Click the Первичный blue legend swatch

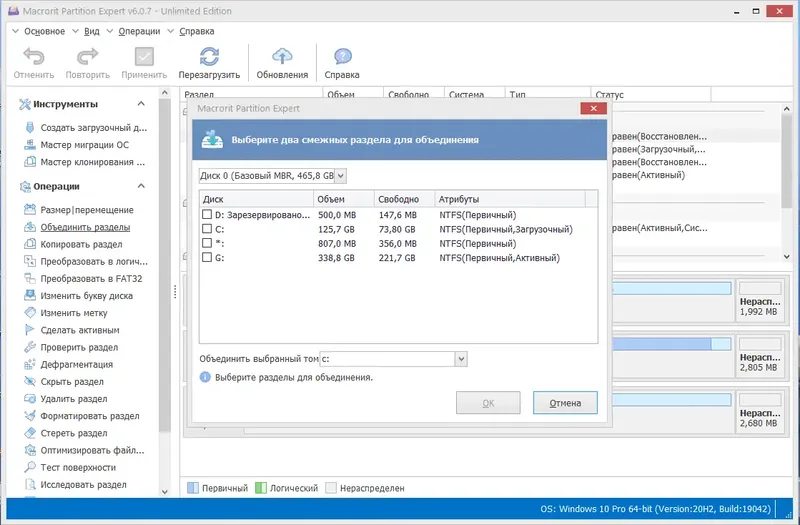[193, 488]
